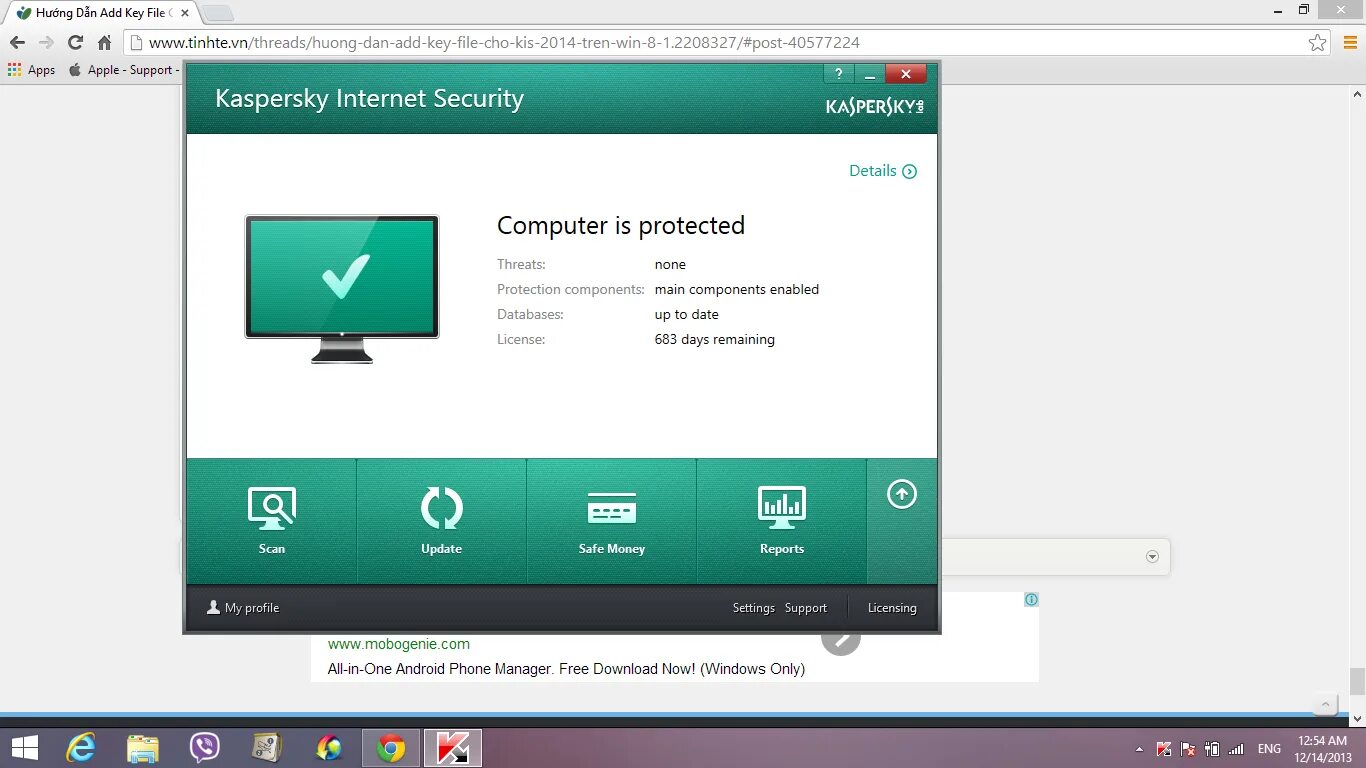
Task: Switch the ENG input language
Action: [1269, 749]
